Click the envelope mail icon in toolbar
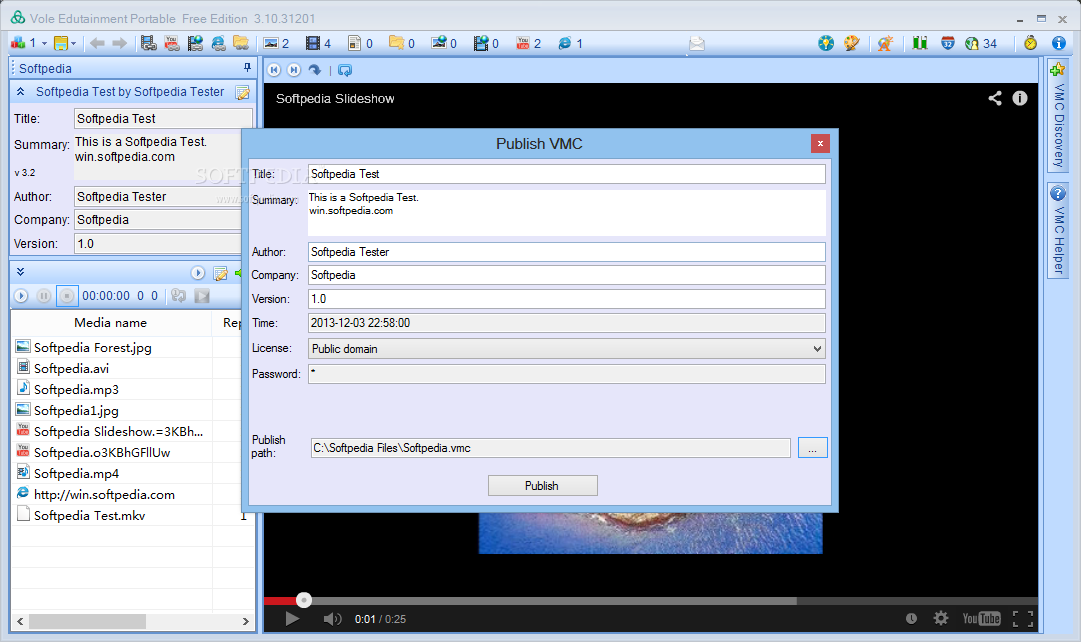 point(697,44)
